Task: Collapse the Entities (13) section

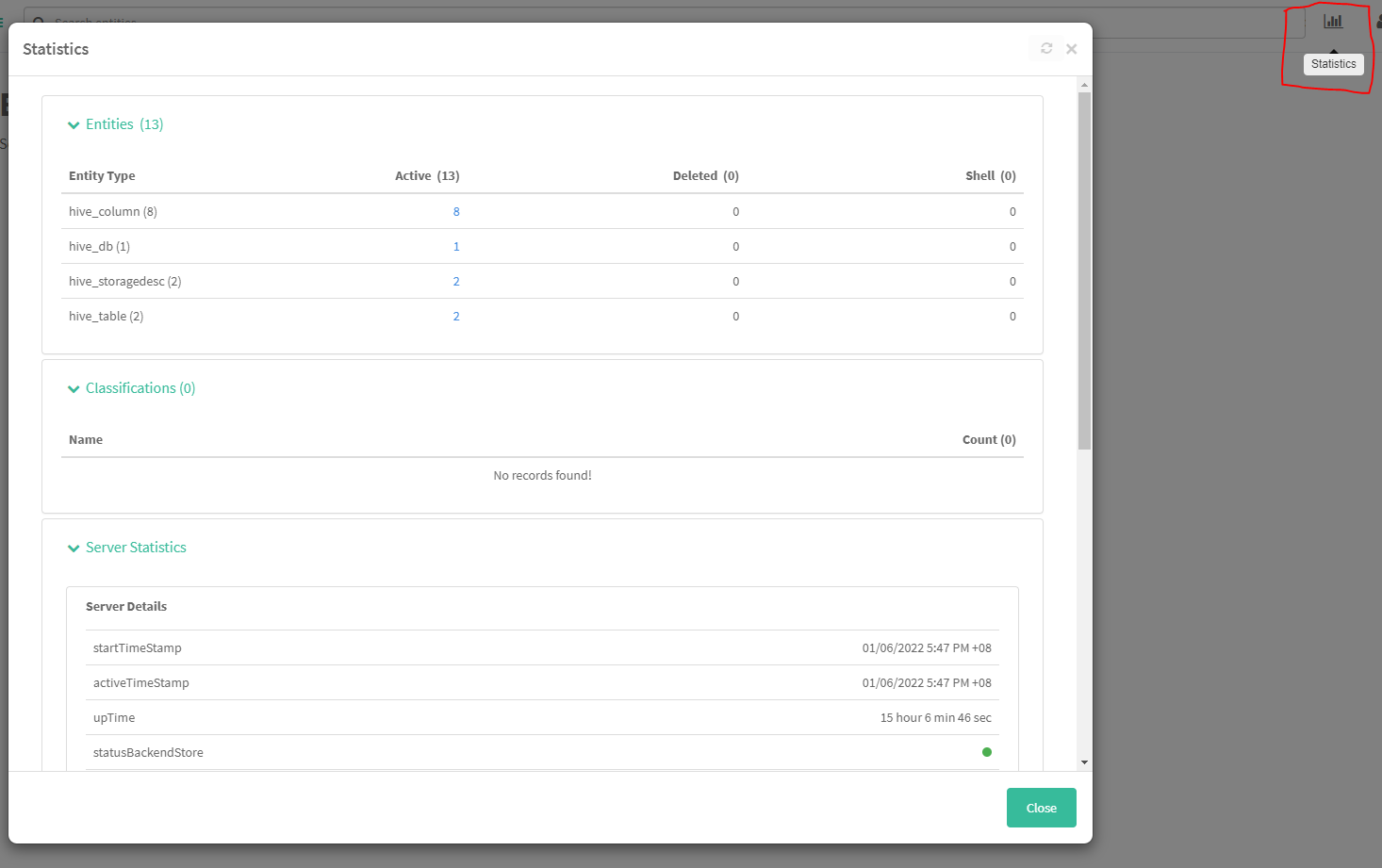Action: tap(115, 124)
